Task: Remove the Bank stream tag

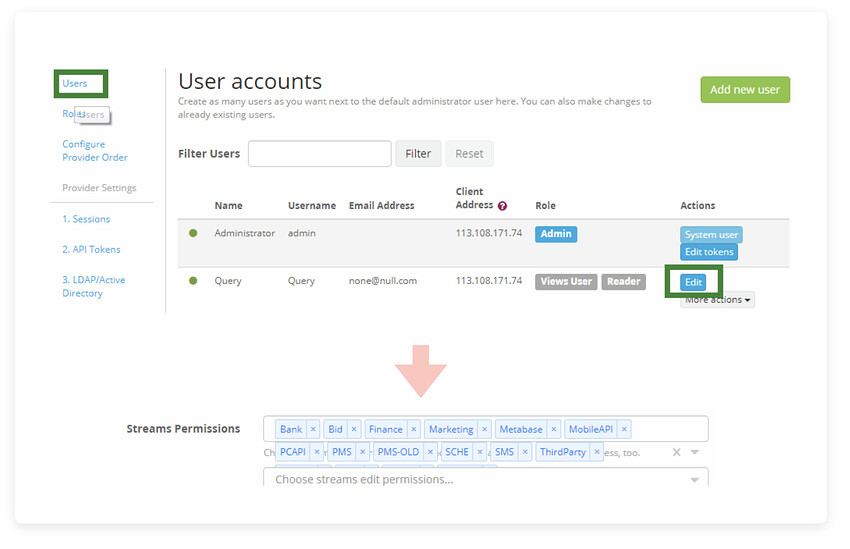Action: 313,429
